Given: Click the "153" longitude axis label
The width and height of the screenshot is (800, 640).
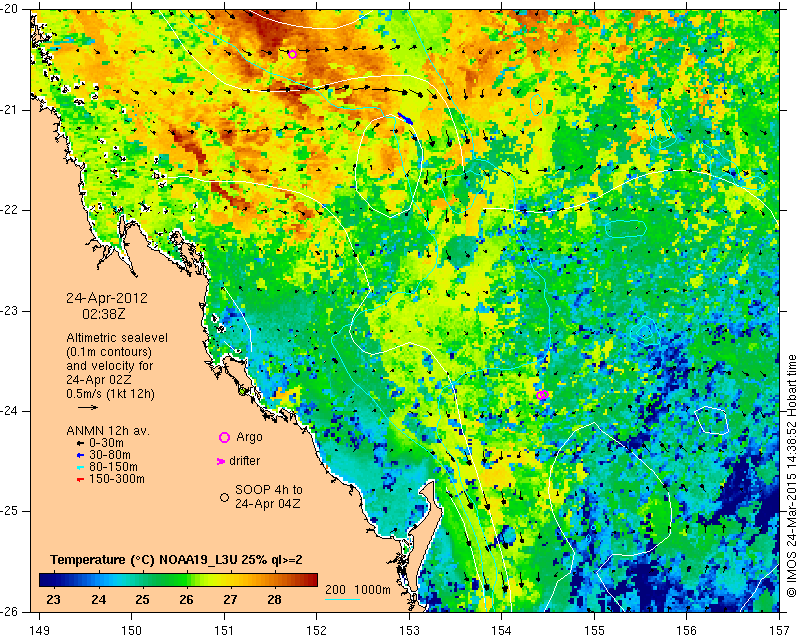Looking at the screenshot, I should [x=409, y=630].
